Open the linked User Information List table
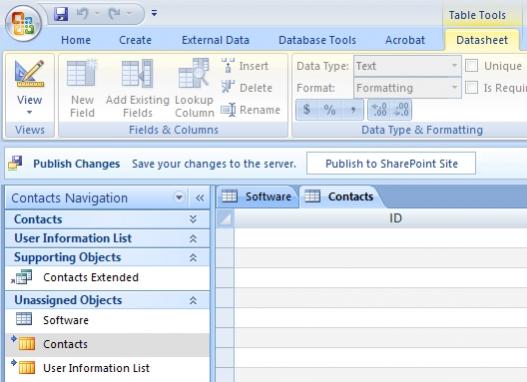Image resolution: width=527 pixels, height=382 pixels. tap(108, 368)
